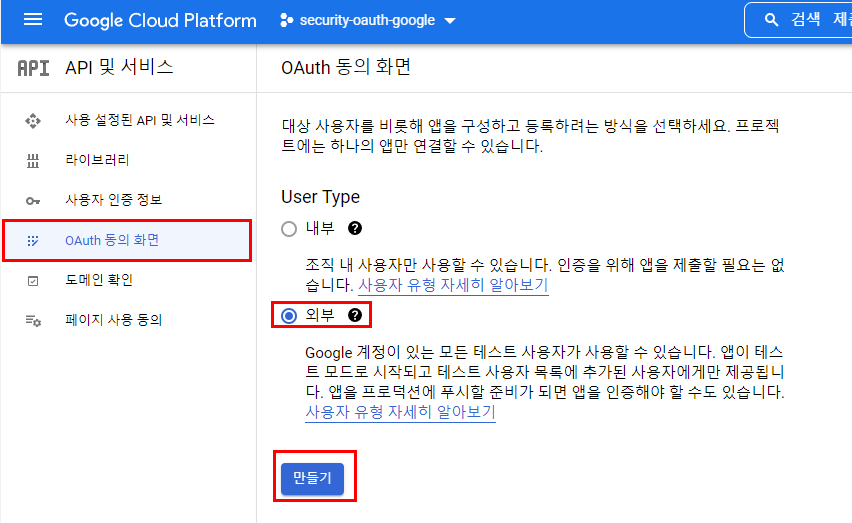This screenshot has width=852, height=523.
Task: Open first 사용자 유형 자세히 알아보기 link under 내부
Action: coord(453,285)
